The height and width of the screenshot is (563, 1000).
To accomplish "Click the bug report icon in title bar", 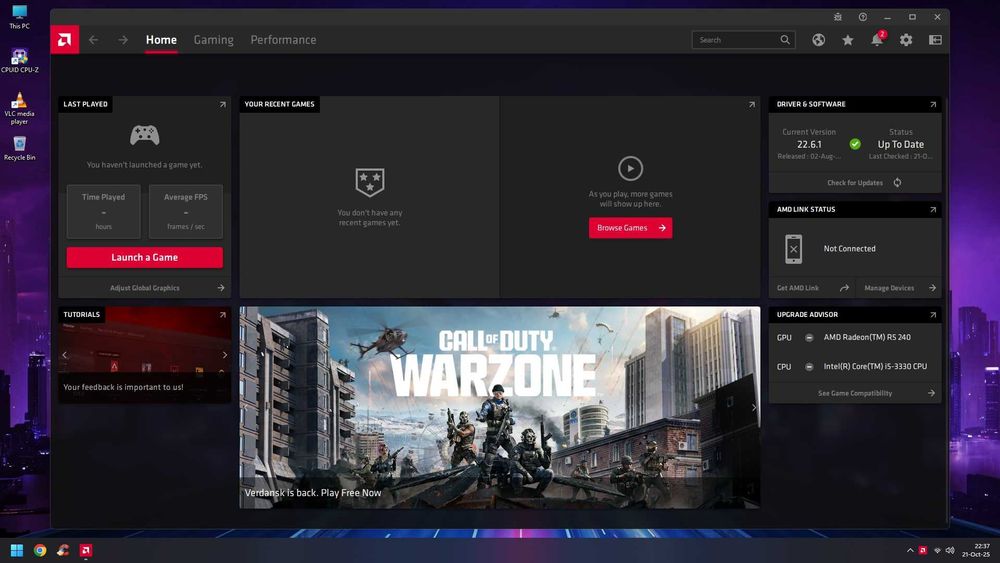I will pos(838,17).
